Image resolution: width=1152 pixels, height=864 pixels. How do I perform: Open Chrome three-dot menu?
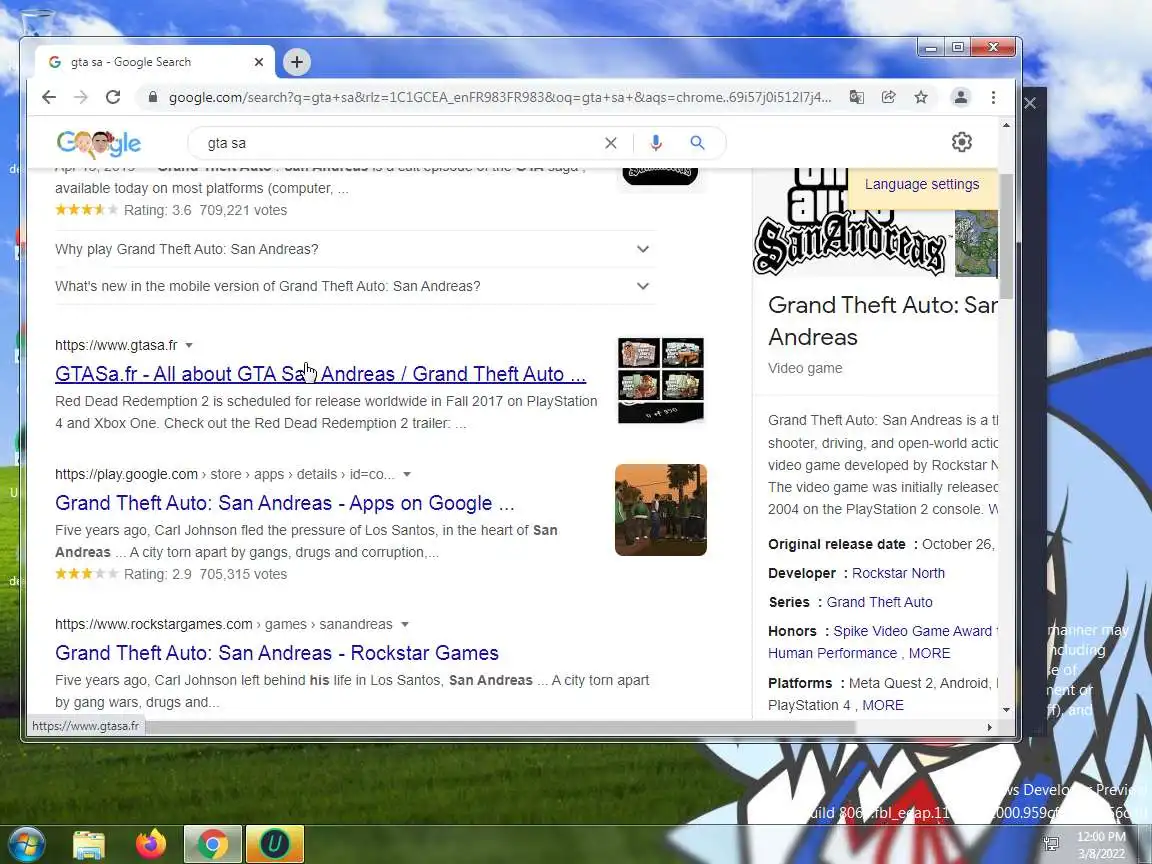993,97
